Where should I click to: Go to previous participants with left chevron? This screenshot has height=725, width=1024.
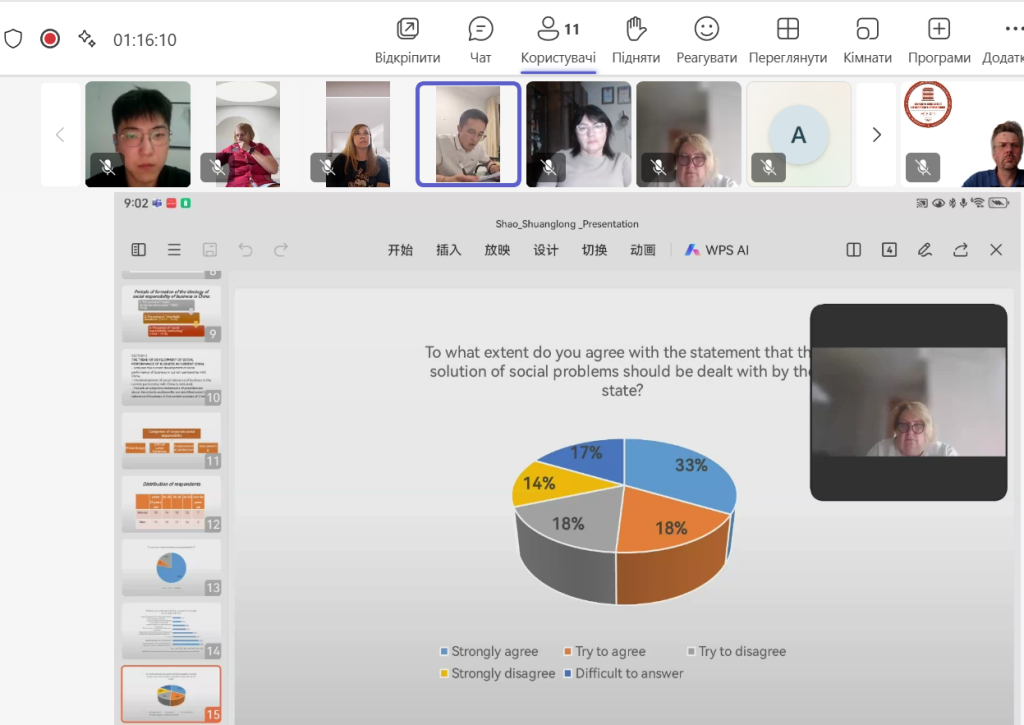point(60,135)
